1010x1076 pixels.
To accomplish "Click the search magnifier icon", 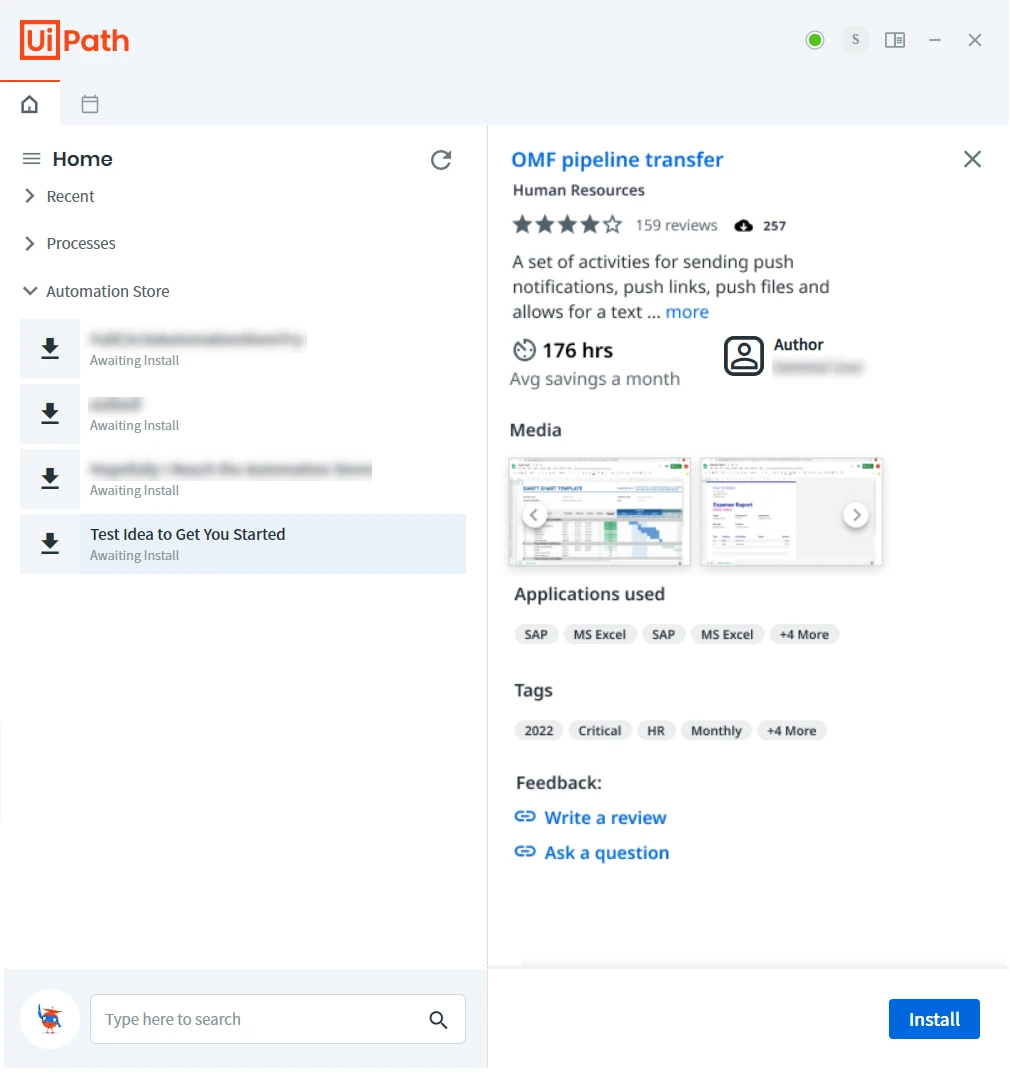I will (x=438, y=1020).
